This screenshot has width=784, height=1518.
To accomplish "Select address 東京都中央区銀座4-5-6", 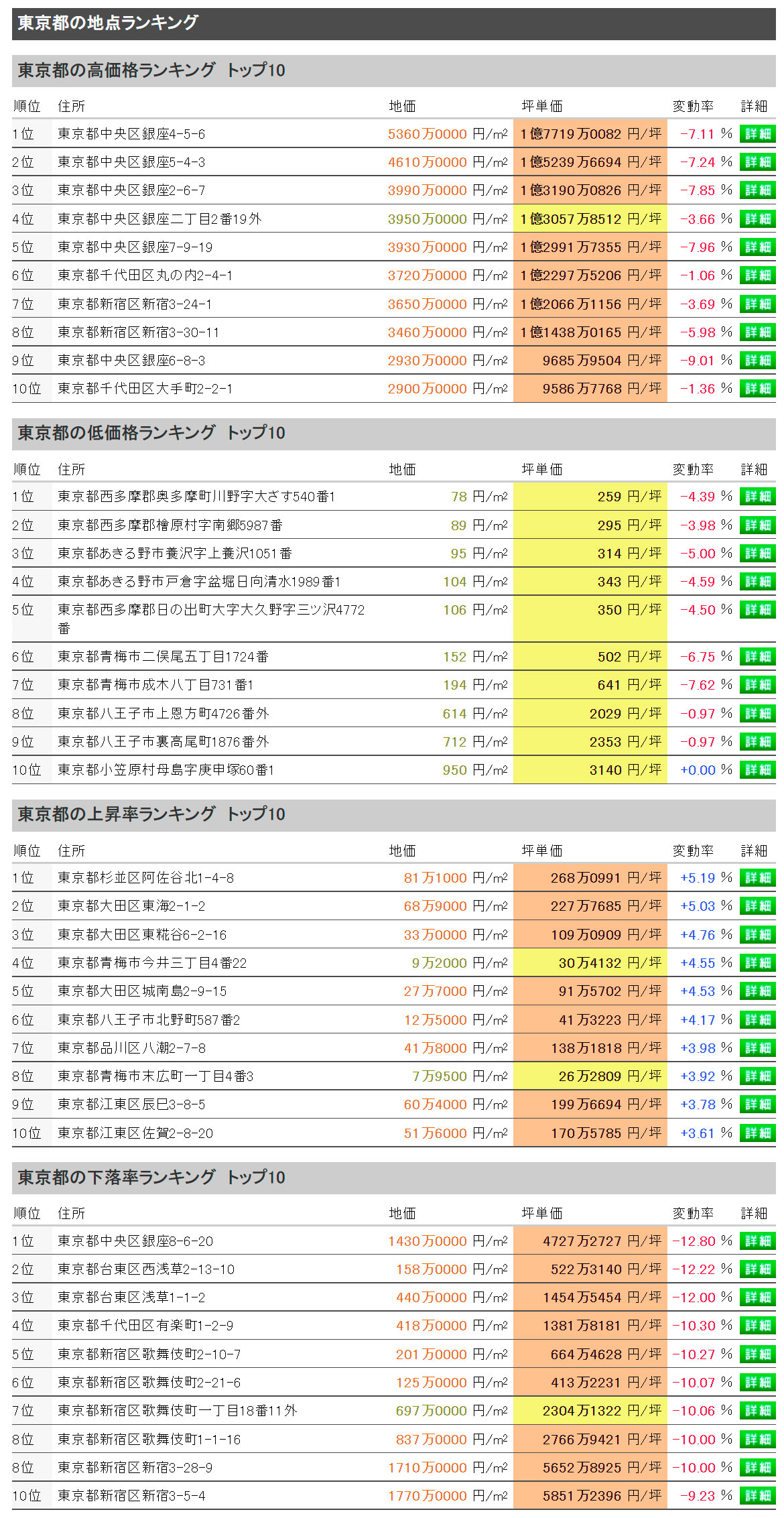I will pos(131,134).
